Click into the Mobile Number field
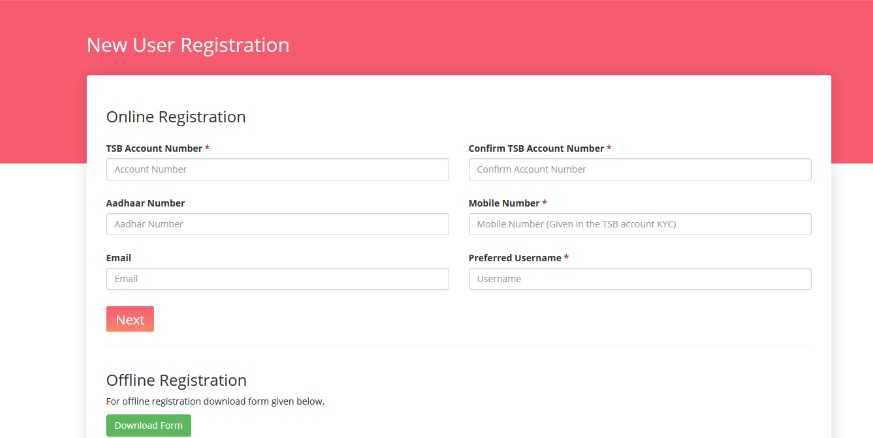873x438 pixels. [x=639, y=224]
